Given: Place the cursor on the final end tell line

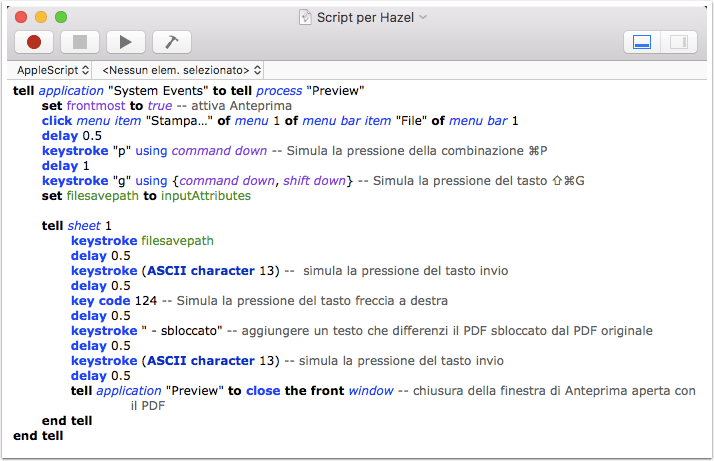Looking at the screenshot, I should (x=38, y=436).
